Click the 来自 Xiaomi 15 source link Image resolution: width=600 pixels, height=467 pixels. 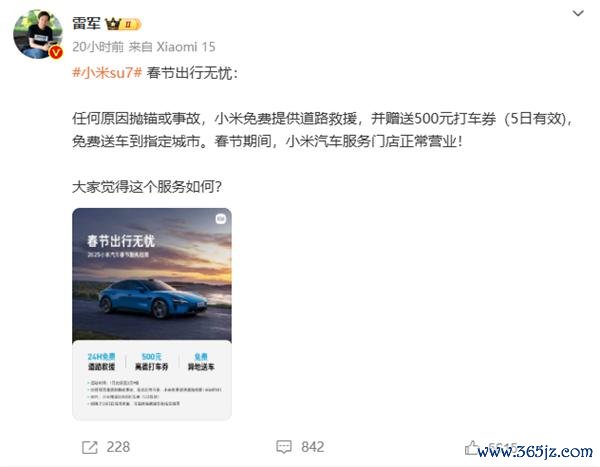tap(172, 47)
